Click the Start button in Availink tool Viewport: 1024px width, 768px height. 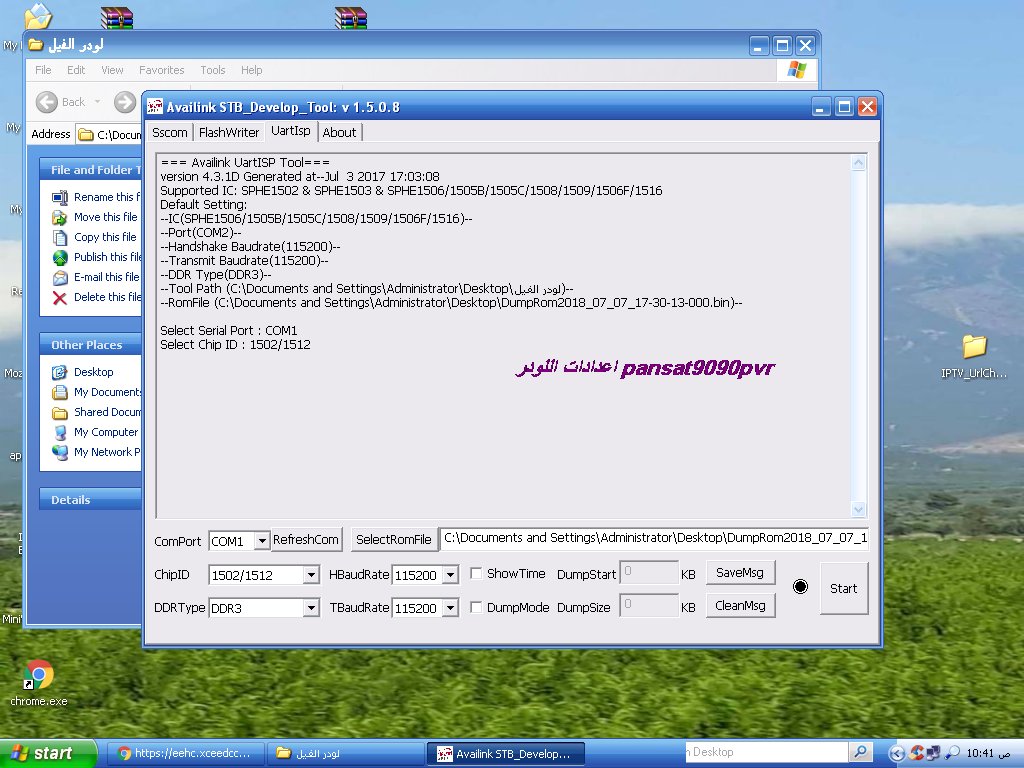[844, 588]
